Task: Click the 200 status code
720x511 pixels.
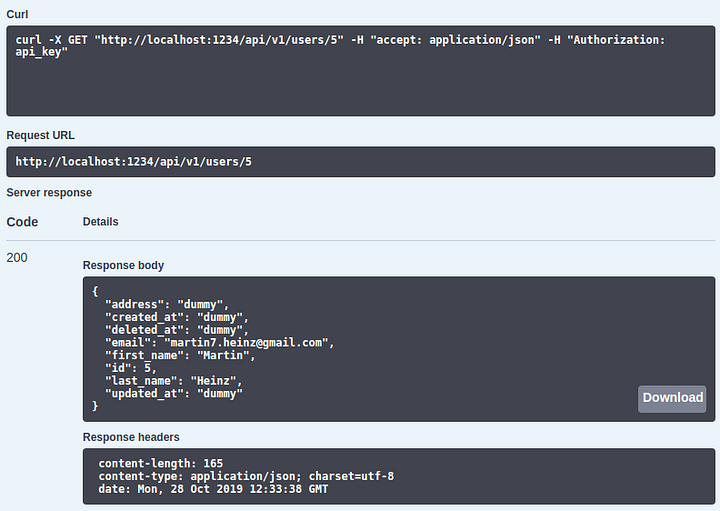Action: (17, 258)
